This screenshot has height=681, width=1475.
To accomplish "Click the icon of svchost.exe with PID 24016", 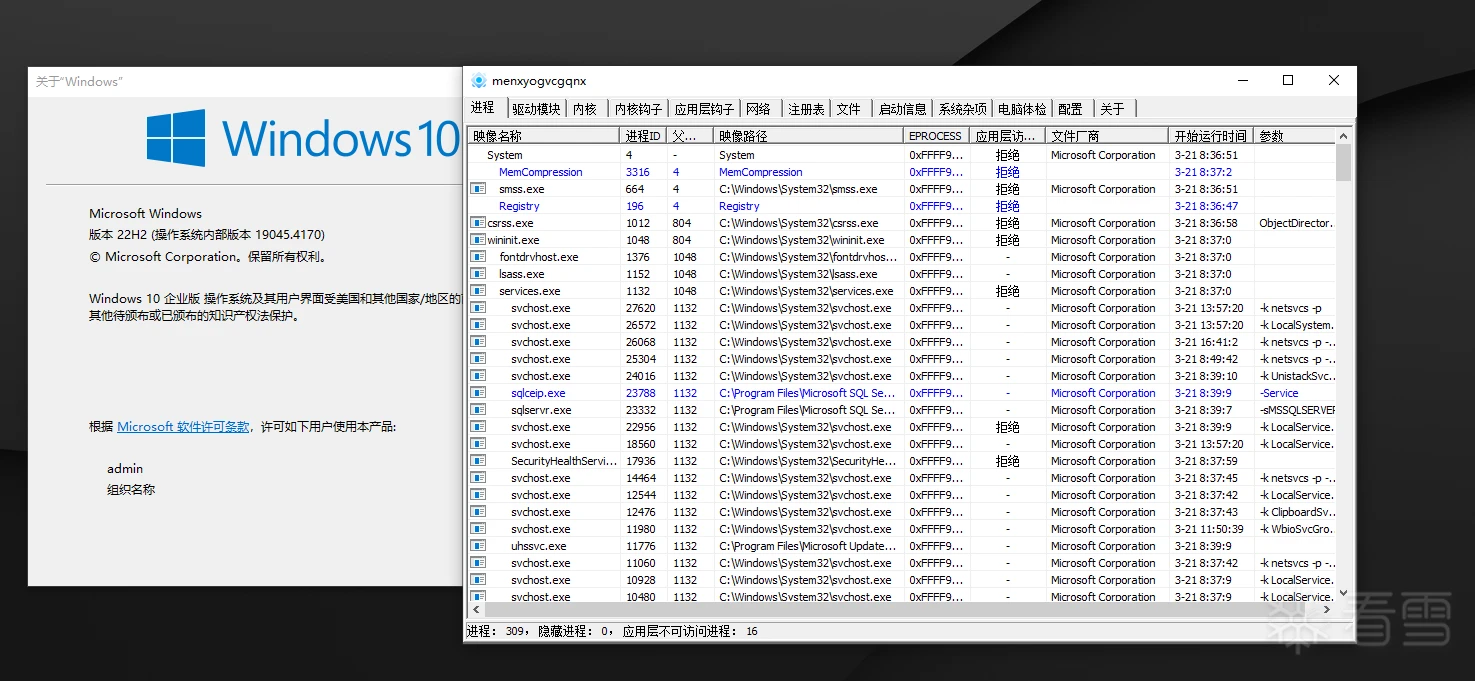I will [x=478, y=376].
